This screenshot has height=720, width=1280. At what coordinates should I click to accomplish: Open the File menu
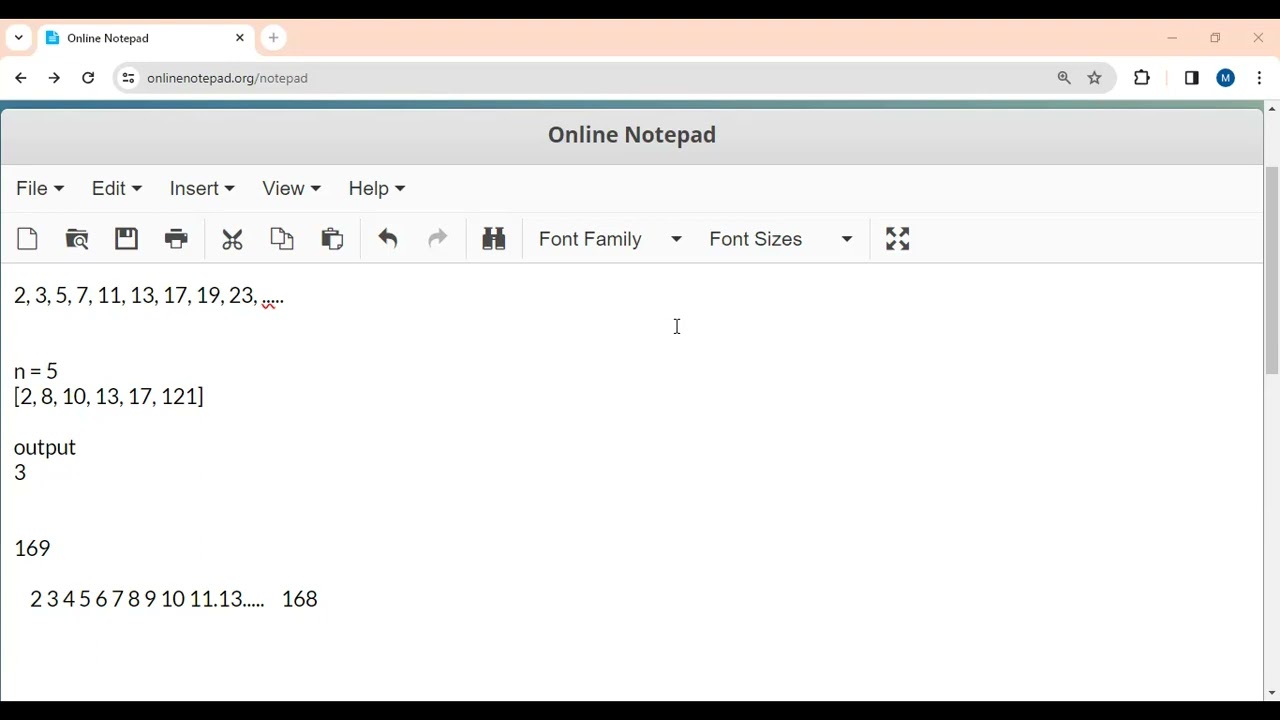(40, 188)
